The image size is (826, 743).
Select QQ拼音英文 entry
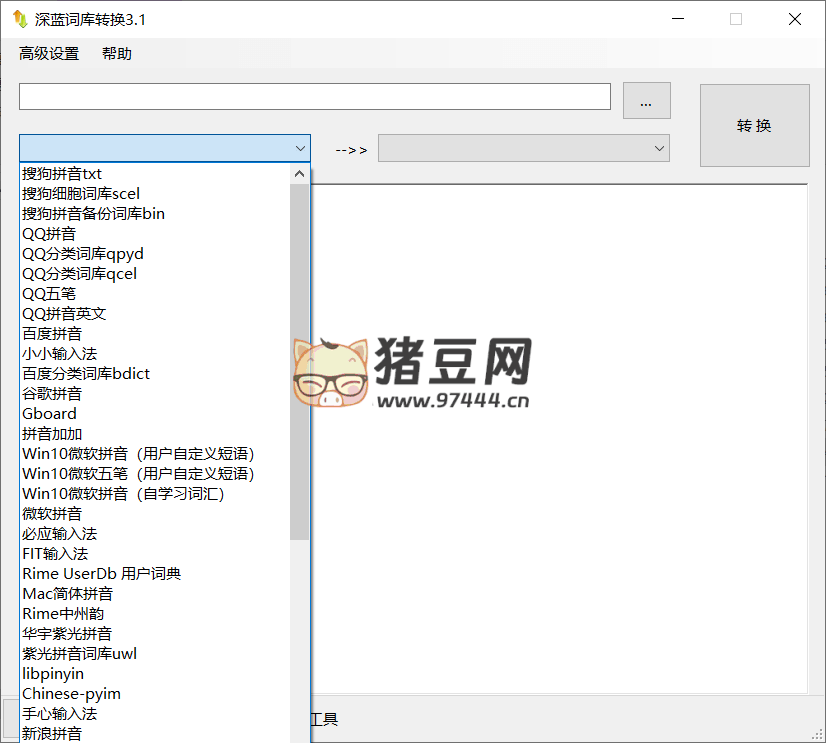point(155,314)
